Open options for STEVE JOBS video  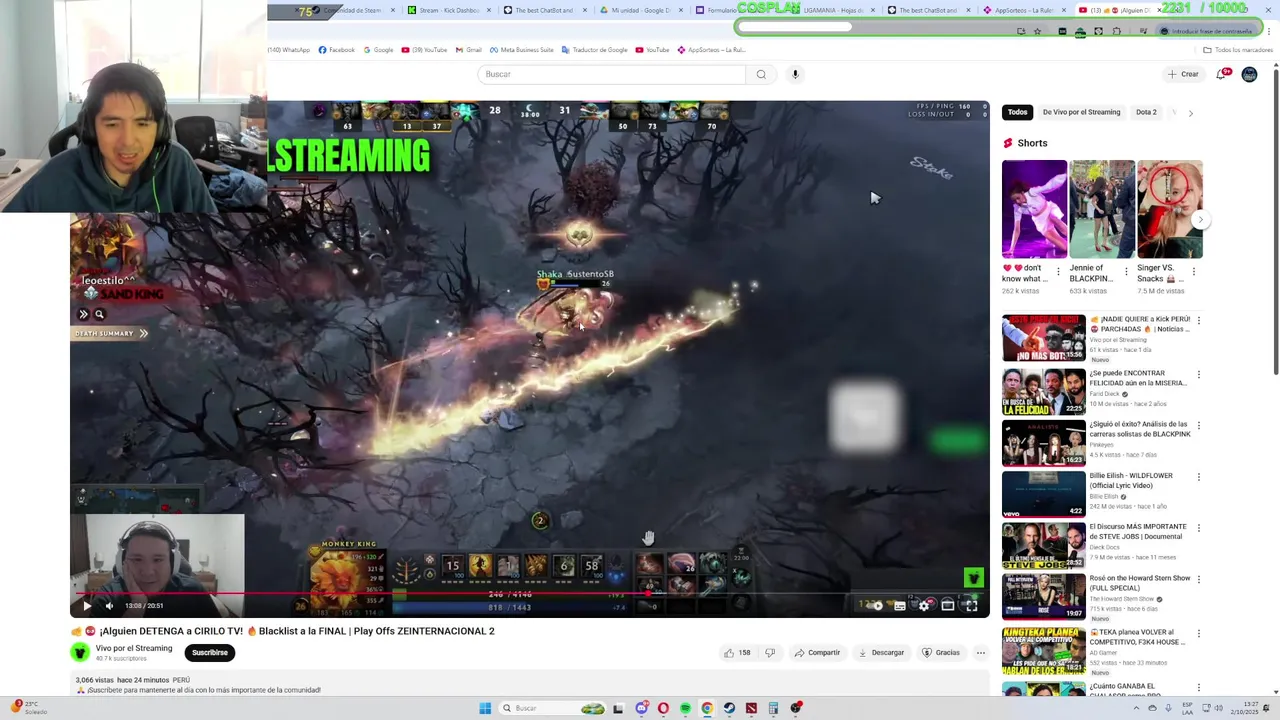click(x=1199, y=528)
